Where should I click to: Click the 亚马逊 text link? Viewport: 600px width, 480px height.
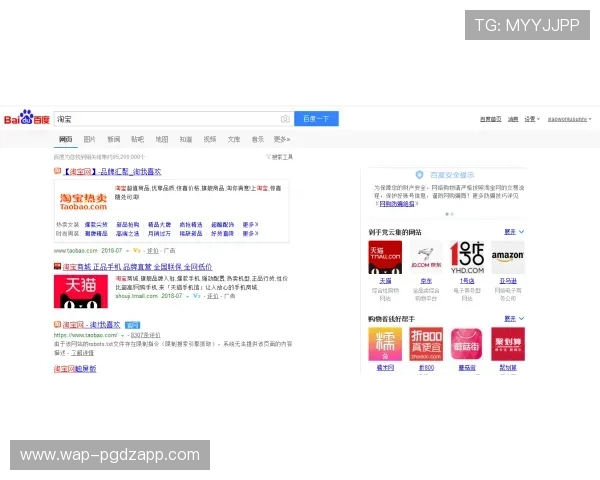[508, 281]
